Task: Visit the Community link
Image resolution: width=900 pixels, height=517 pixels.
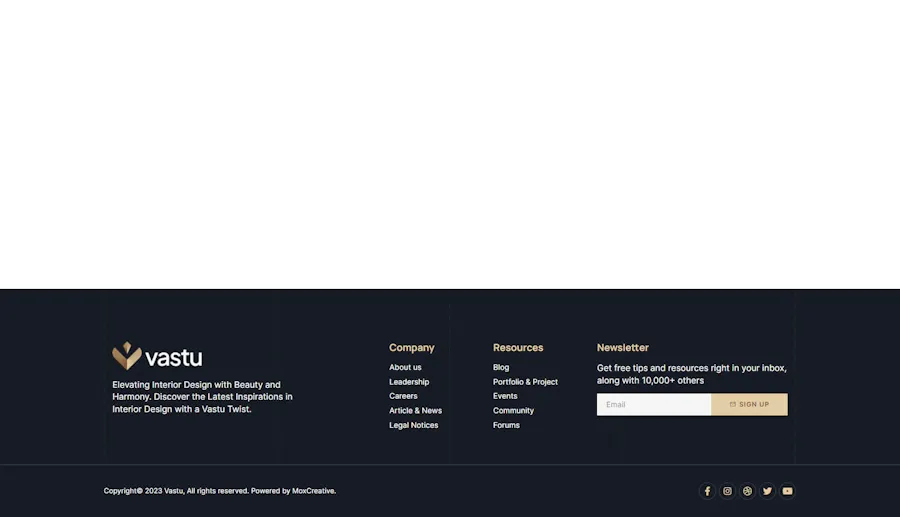Action: click(513, 411)
